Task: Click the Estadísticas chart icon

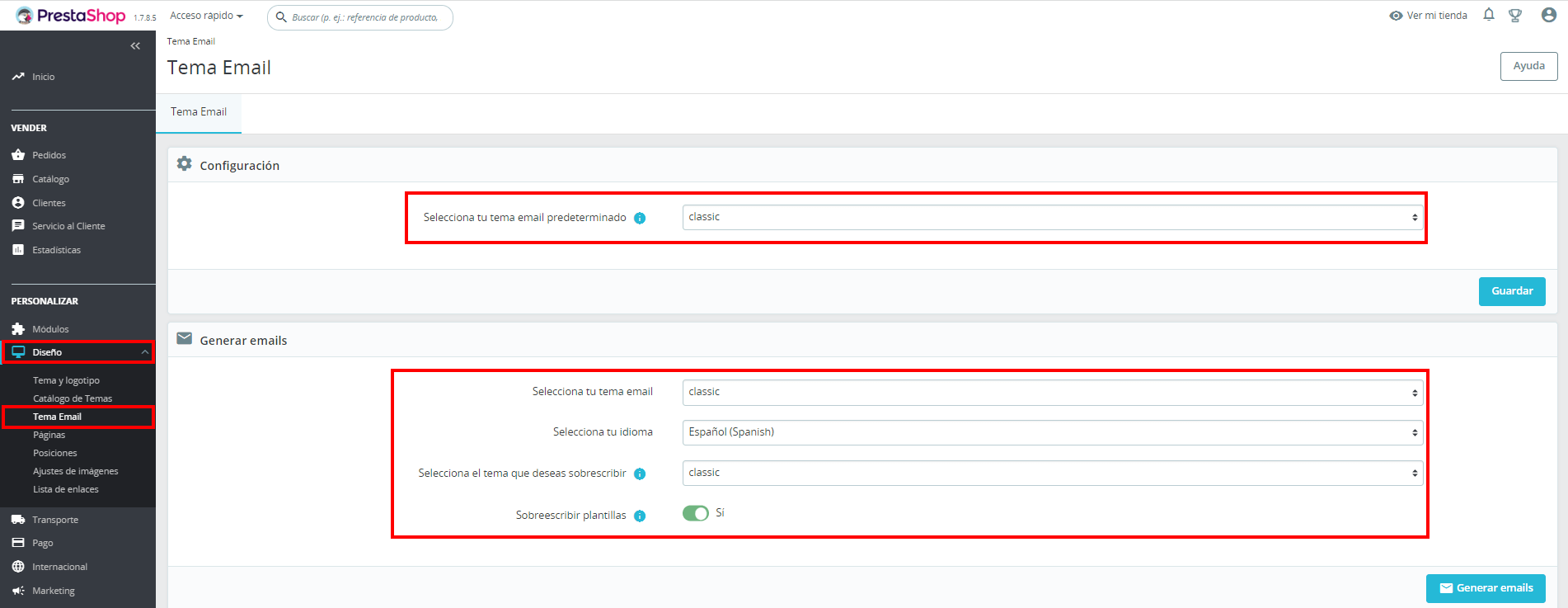Action: click(x=18, y=250)
